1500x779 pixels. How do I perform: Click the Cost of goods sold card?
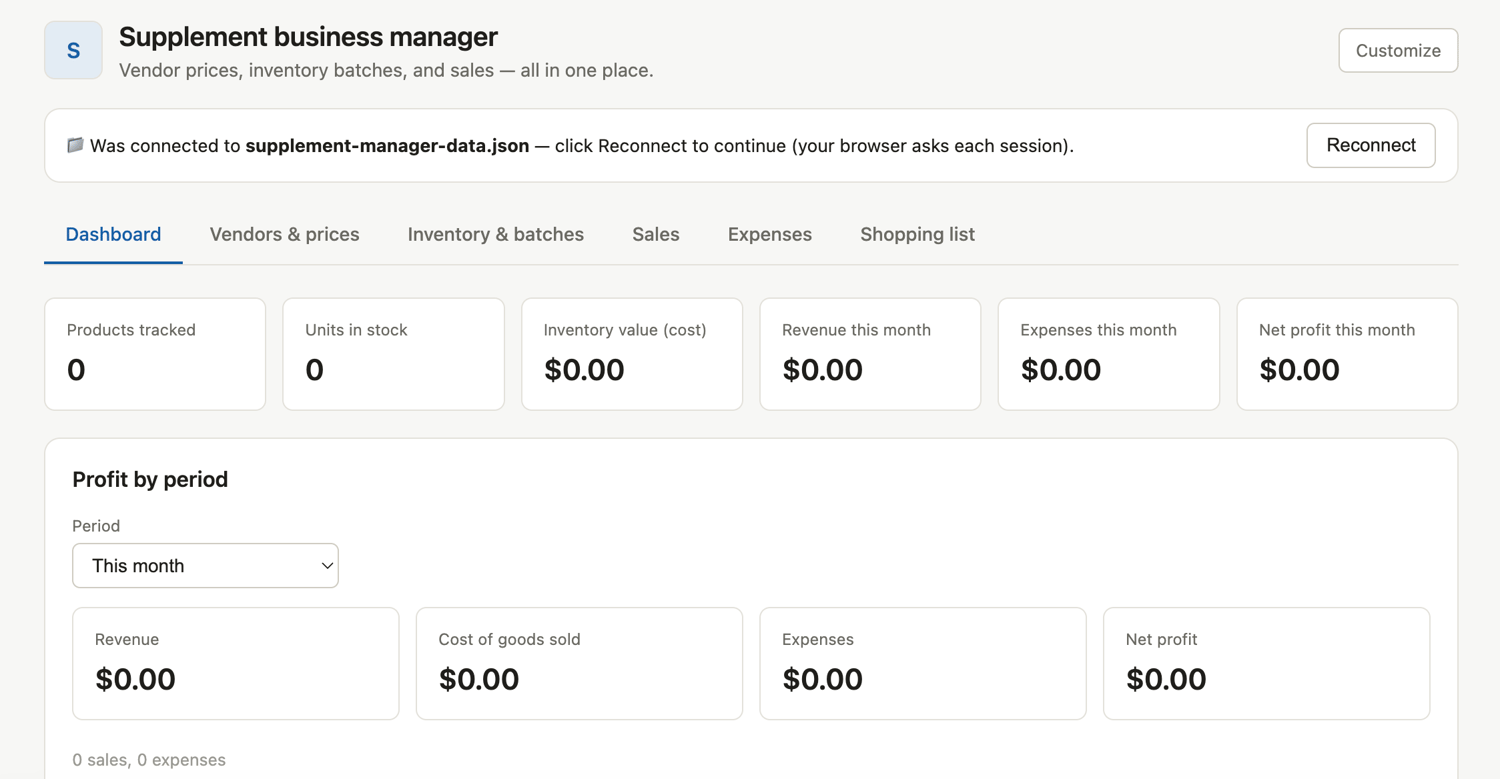(x=579, y=663)
